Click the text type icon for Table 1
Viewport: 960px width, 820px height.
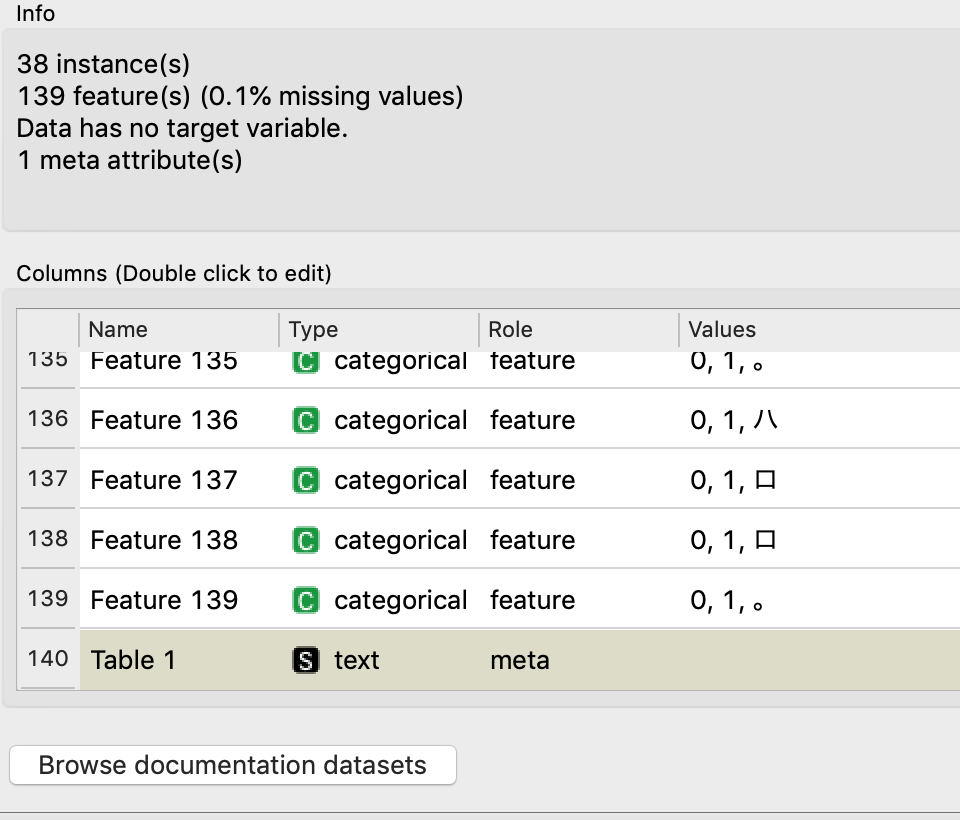coord(305,660)
